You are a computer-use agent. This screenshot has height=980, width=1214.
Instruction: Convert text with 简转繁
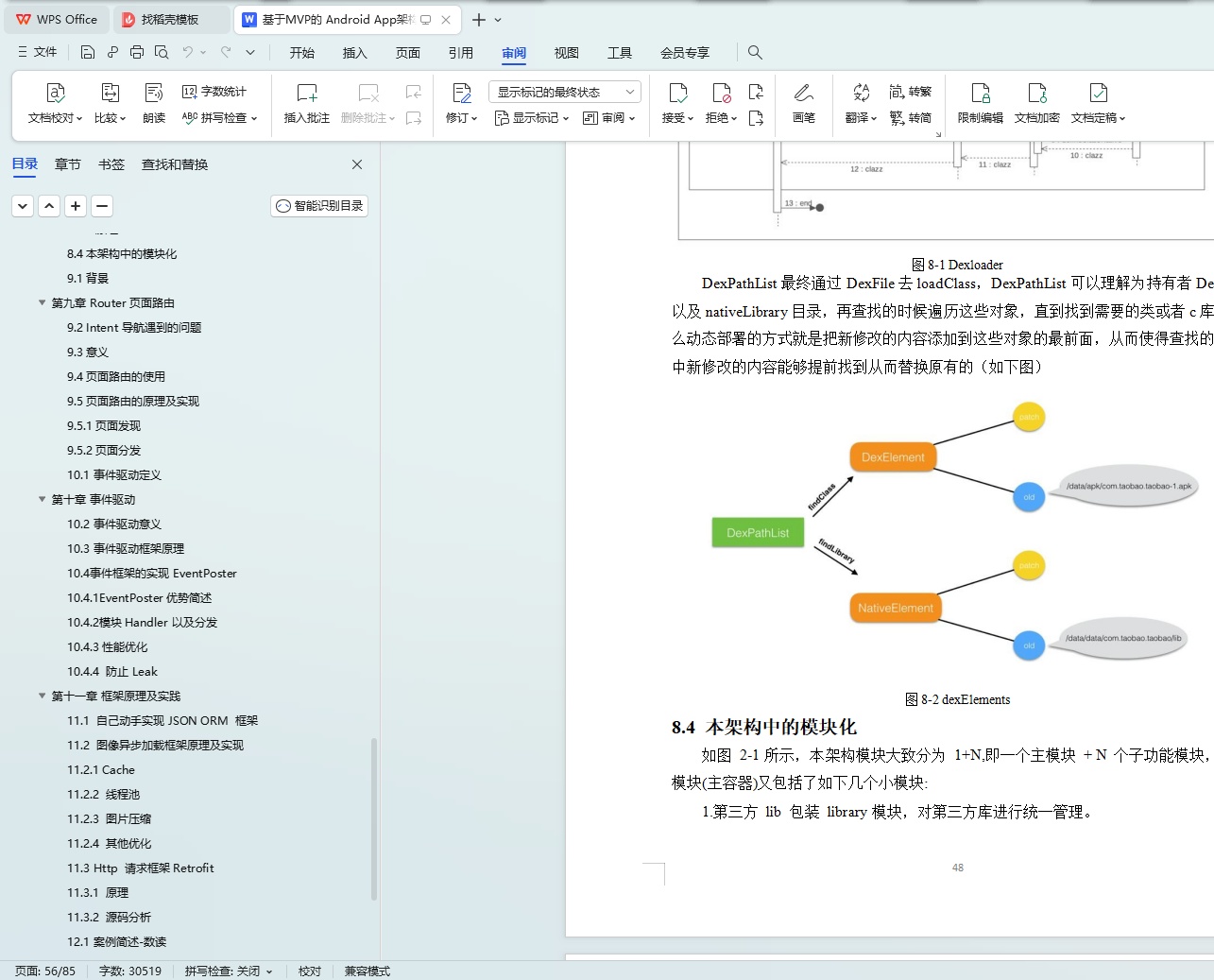911,92
